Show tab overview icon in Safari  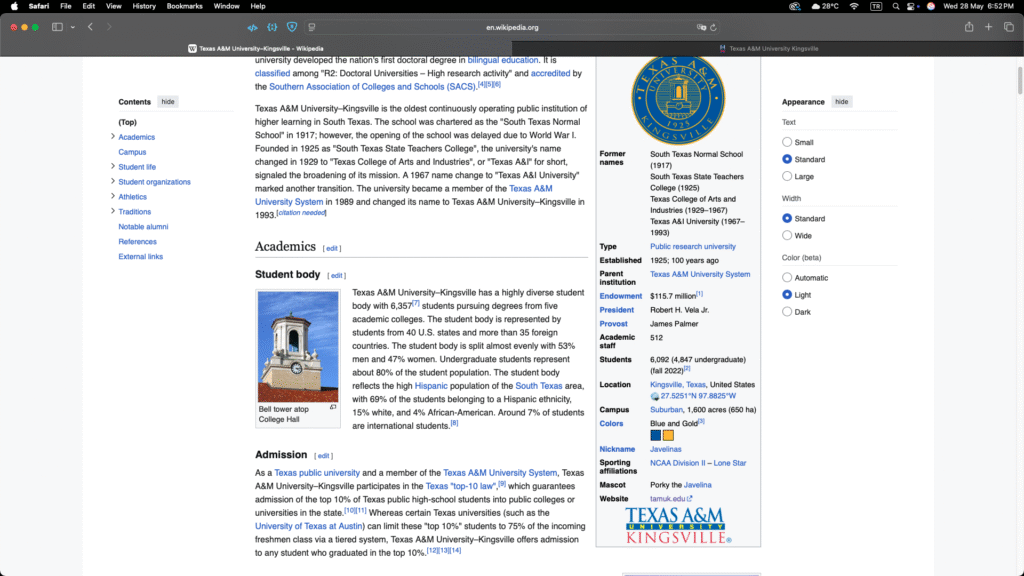click(x=1008, y=27)
